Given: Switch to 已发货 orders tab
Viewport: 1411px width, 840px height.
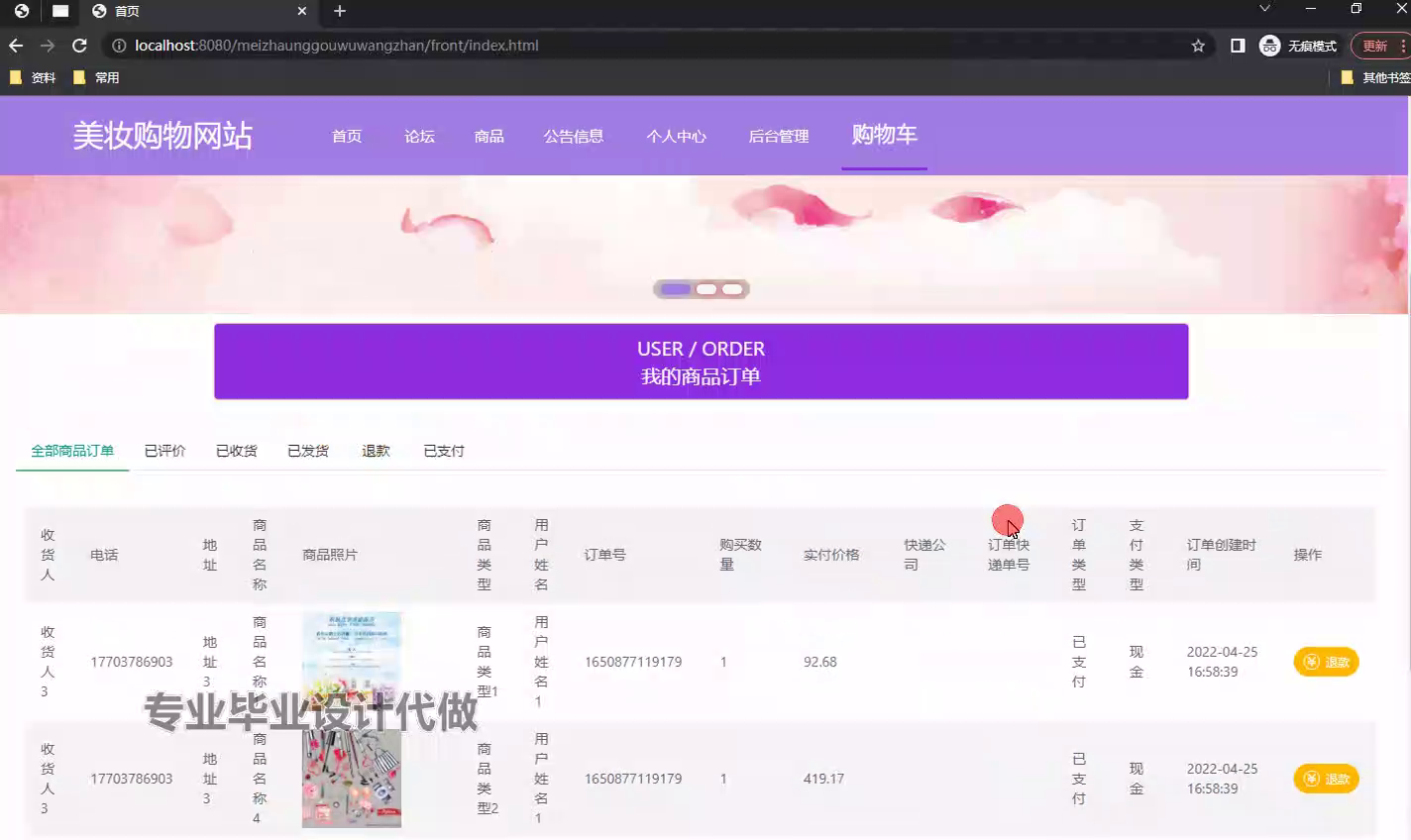Looking at the screenshot, I should pyautogui.click(x=308, y=451).
